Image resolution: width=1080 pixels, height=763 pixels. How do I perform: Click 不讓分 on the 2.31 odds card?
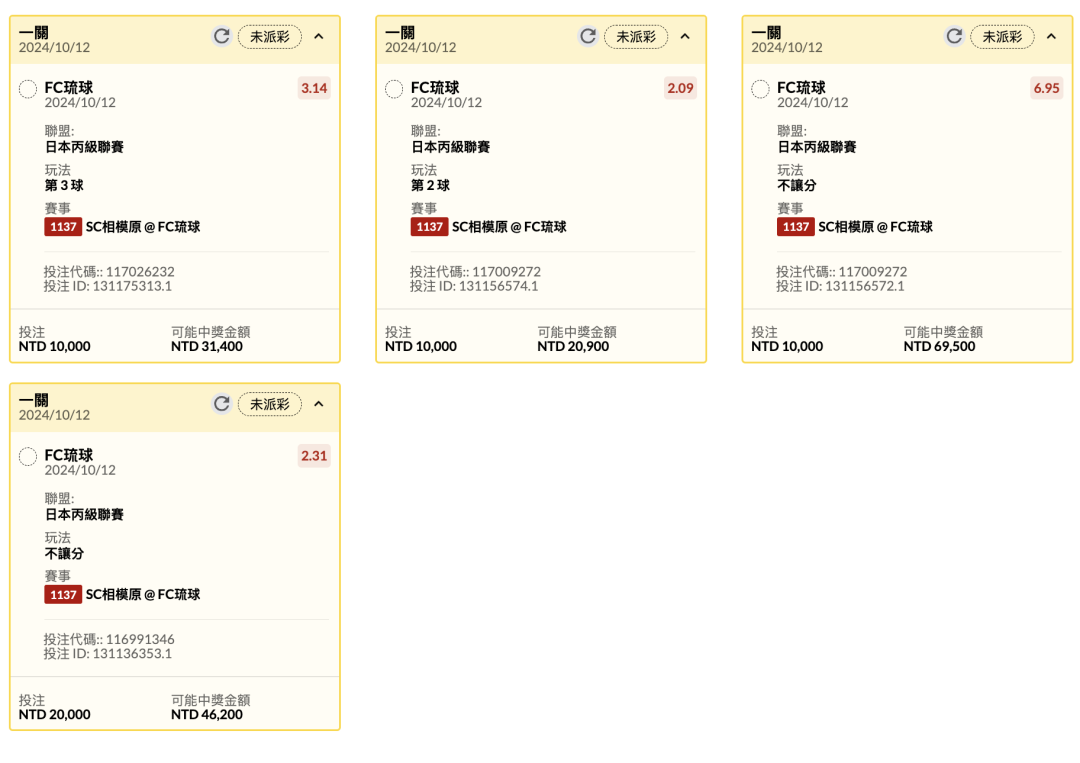[x=64, y=553]
